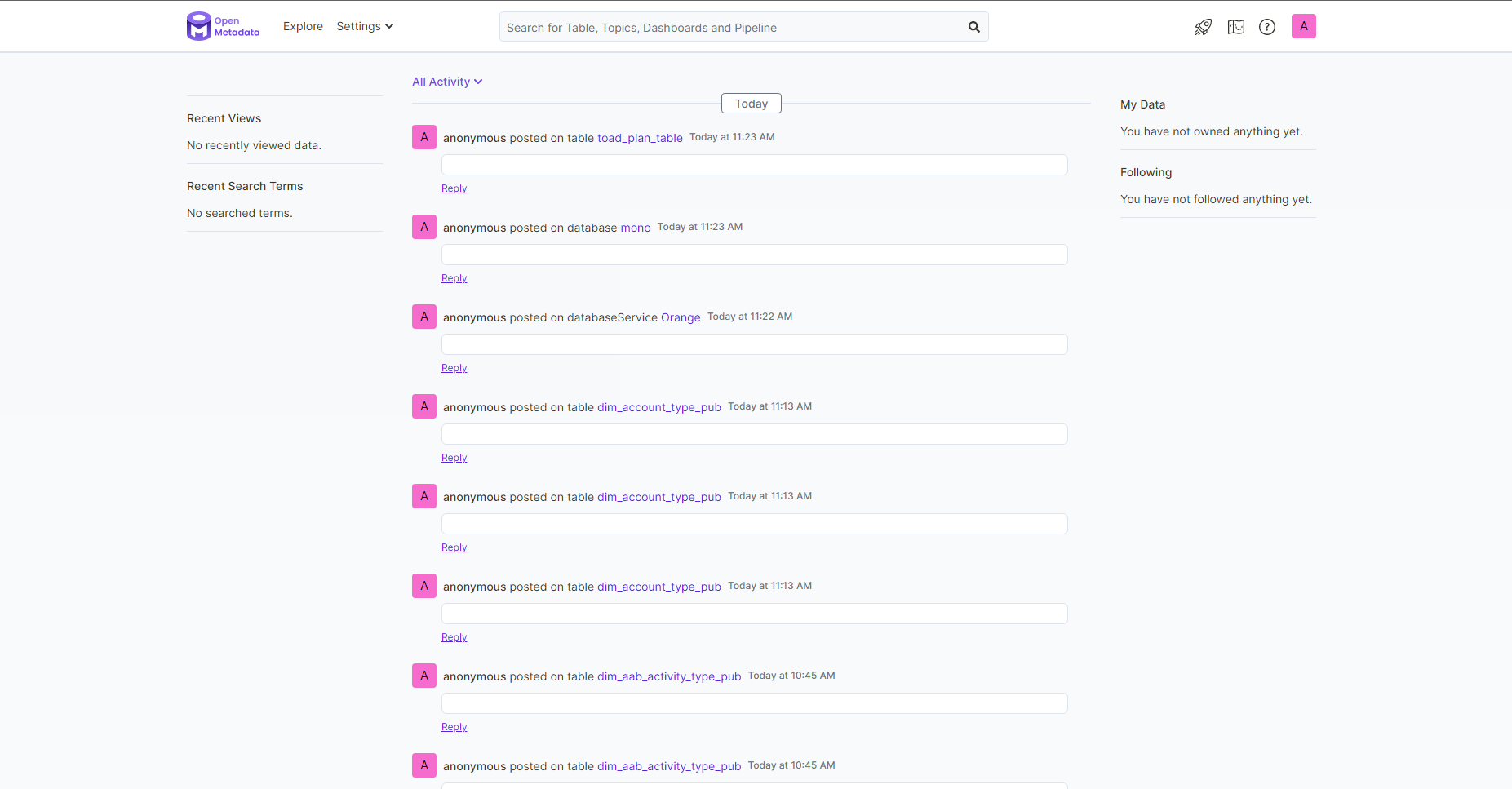Click 'Today at 11:22 AM' timestamp
Image resolution: width=1512 pixels, height=789 pixels.
tap(750, 317)
